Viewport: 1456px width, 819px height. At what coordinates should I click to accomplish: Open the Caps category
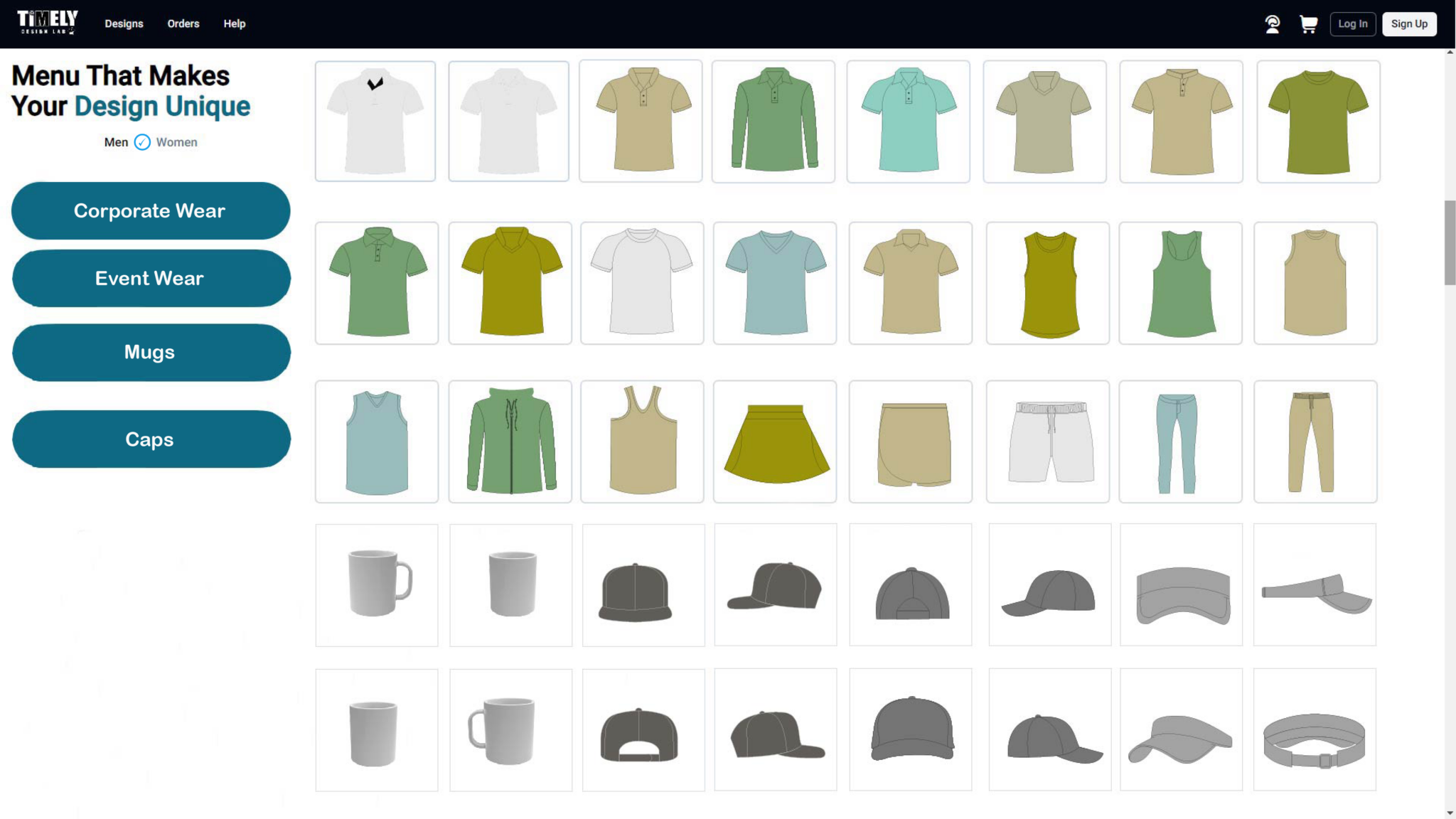pos(150,439)
